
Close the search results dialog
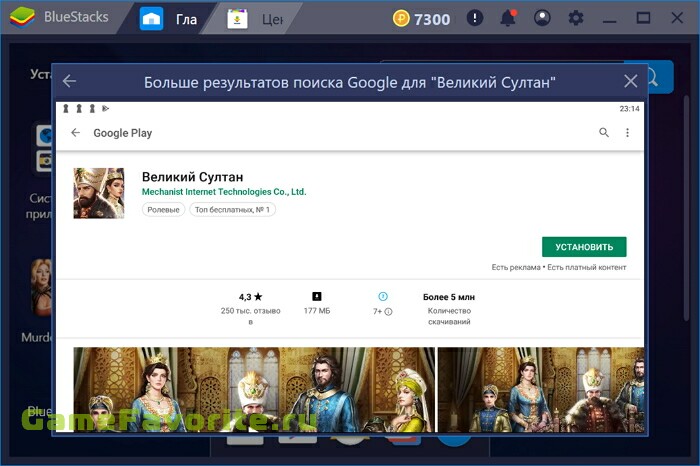coord(630,81)
